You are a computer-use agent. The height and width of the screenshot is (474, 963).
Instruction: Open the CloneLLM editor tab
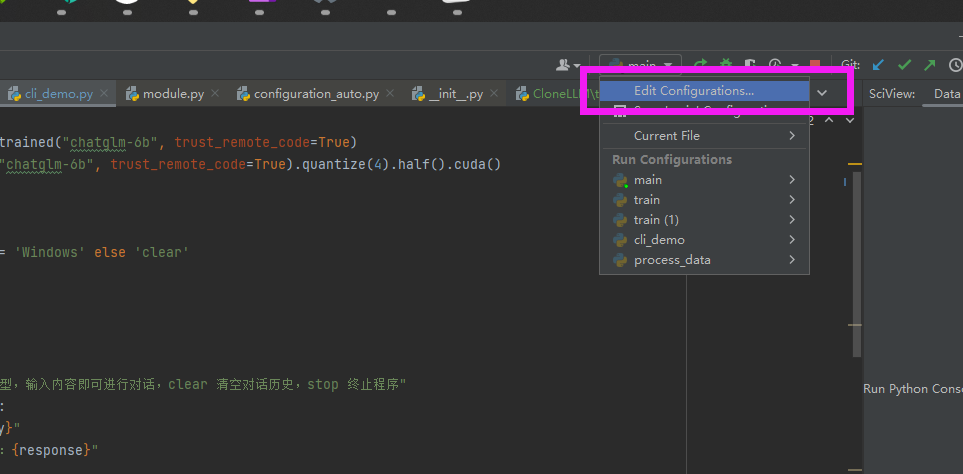557,94
